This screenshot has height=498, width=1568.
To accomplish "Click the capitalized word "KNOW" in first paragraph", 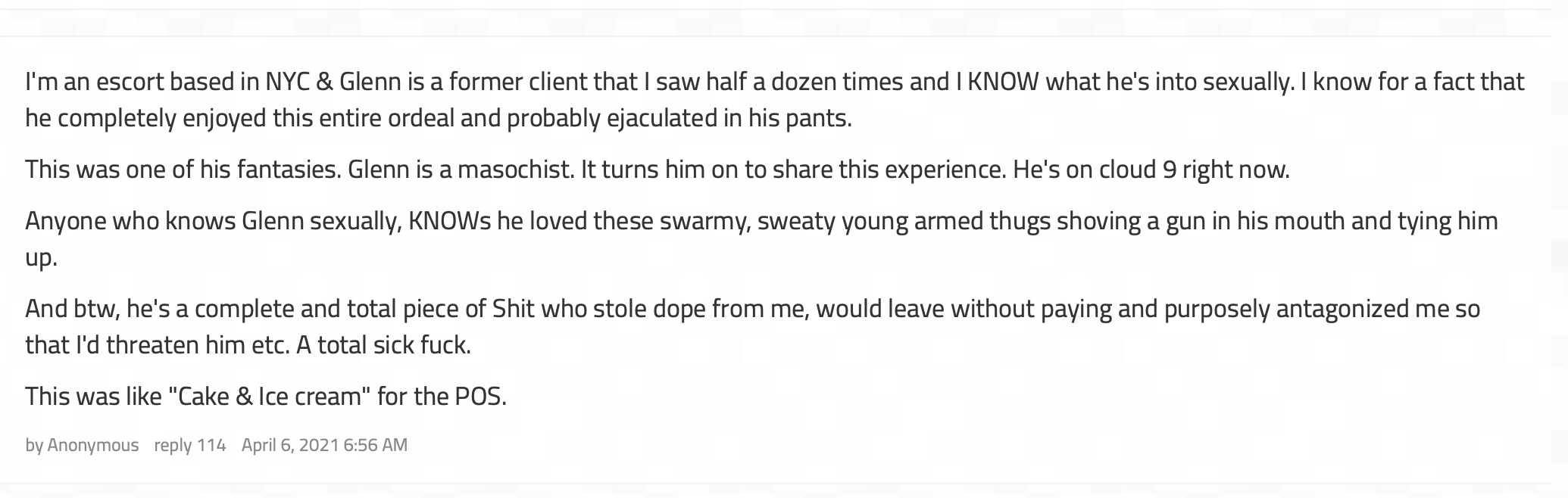I will tap(1003, 82).
